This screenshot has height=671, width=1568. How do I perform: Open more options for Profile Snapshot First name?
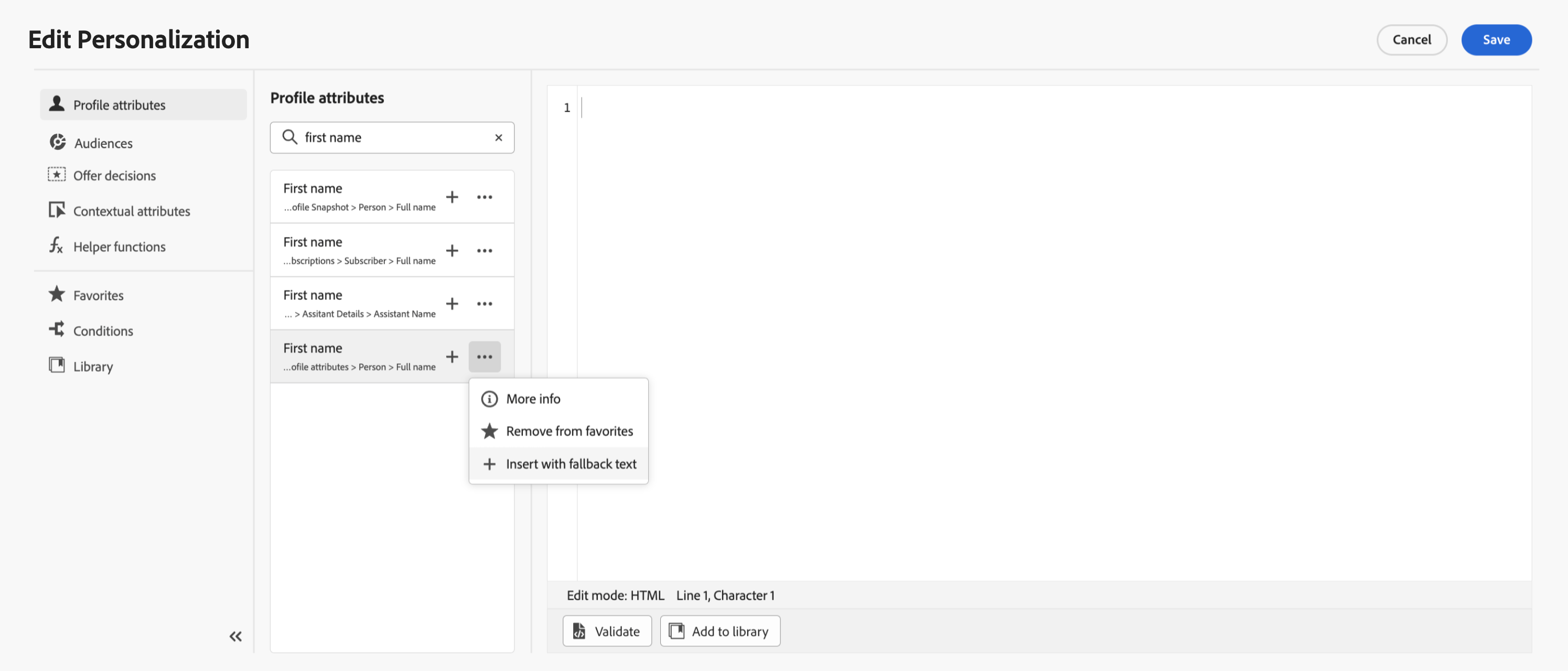485,197
